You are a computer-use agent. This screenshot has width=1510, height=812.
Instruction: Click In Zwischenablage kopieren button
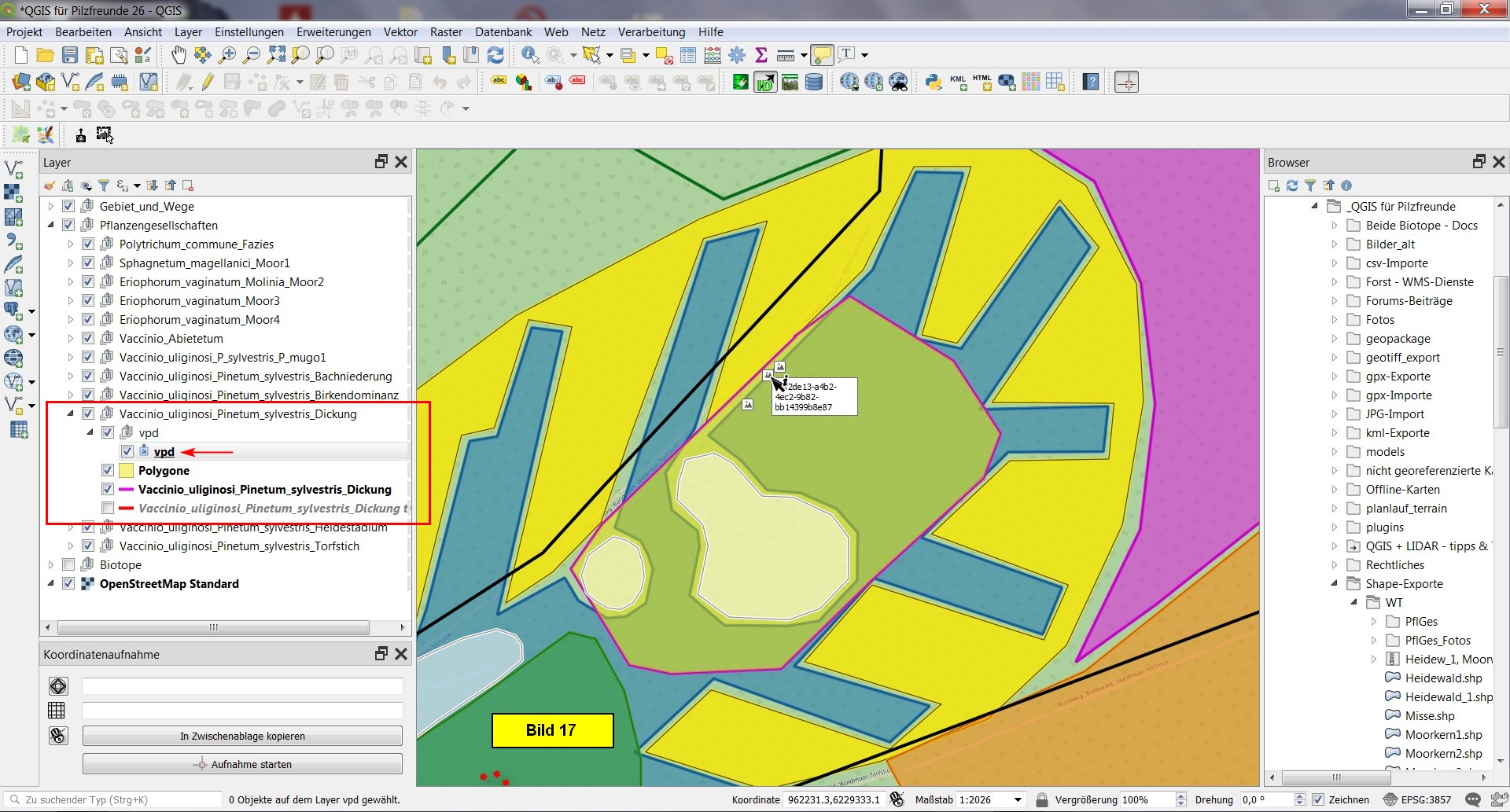click(242, 737)
